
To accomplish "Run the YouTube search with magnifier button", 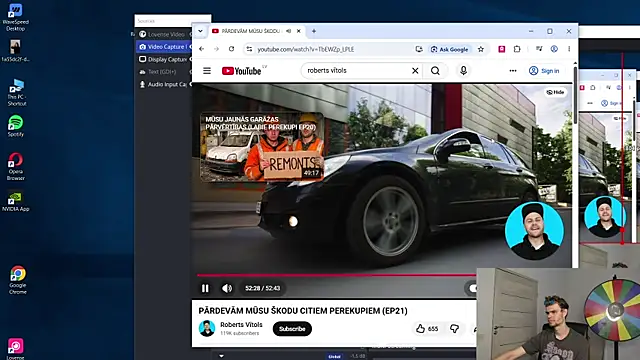I will point(436,71).
